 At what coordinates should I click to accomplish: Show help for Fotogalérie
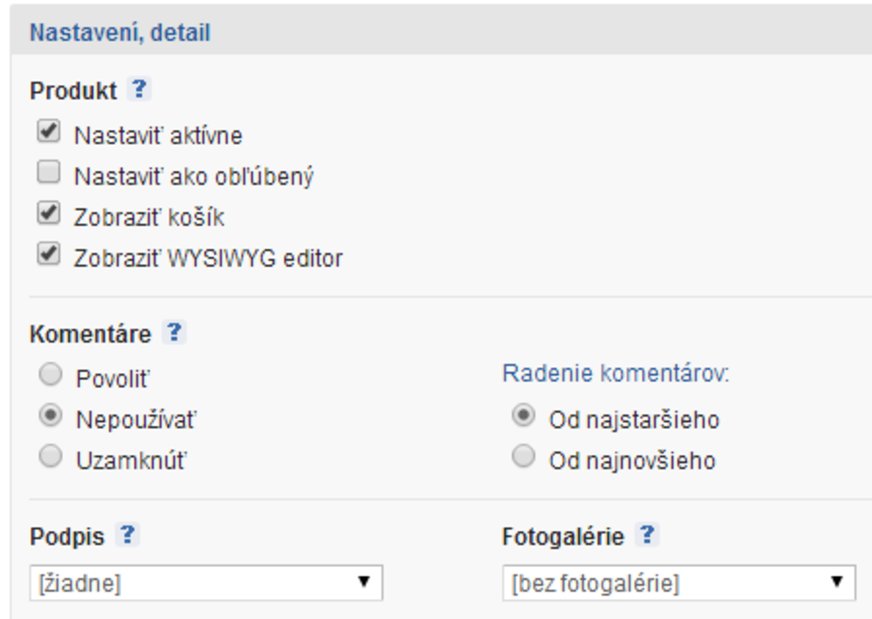[647, 536]
